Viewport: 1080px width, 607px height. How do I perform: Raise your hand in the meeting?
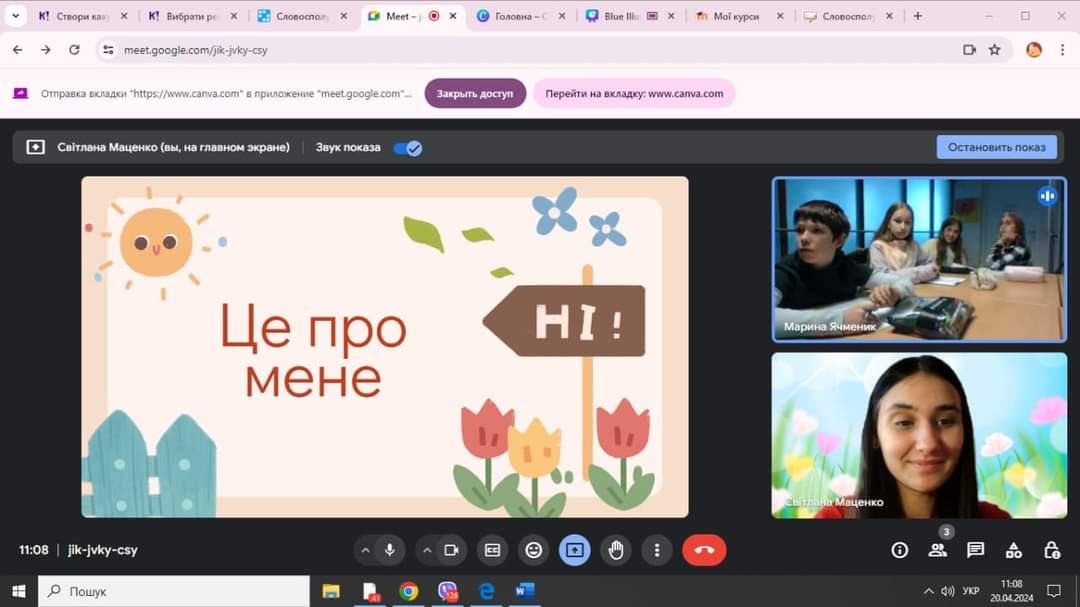tap(616, 550)
